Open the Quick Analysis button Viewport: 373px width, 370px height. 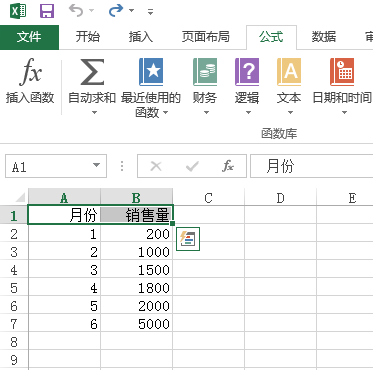[x=188, y=239]
